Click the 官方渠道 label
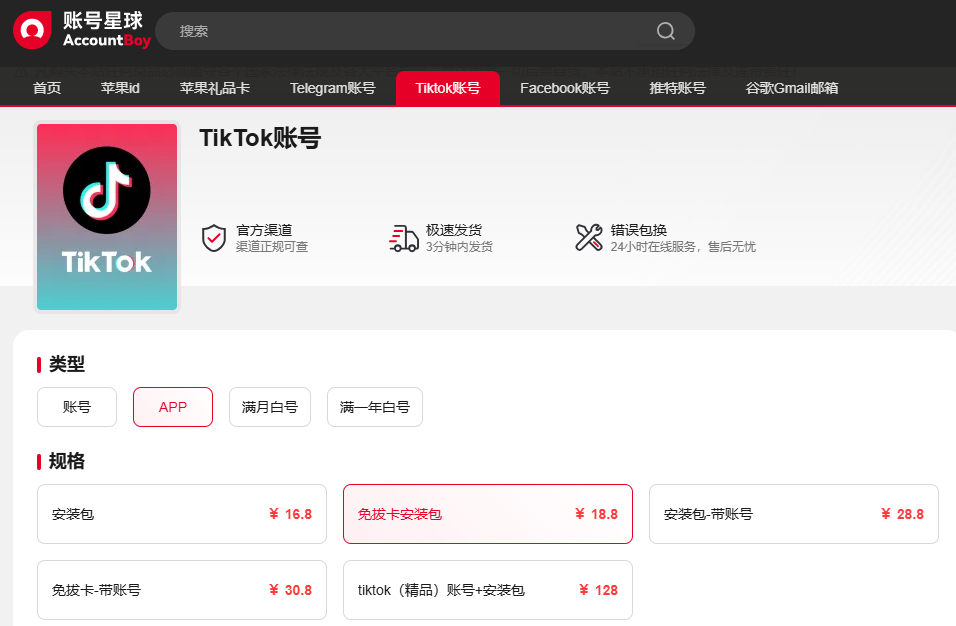Screen dimensions: 956x626 [264, 230]
